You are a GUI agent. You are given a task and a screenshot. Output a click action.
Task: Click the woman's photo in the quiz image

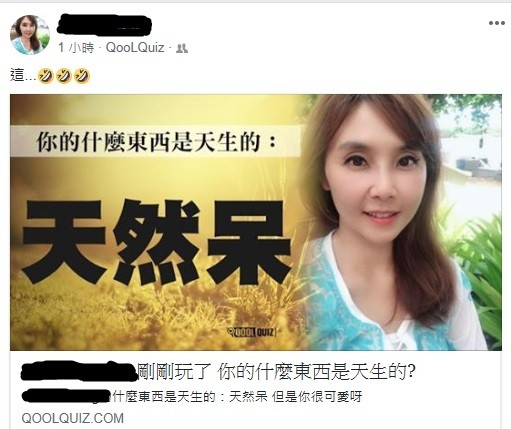(x=400, y=222)
